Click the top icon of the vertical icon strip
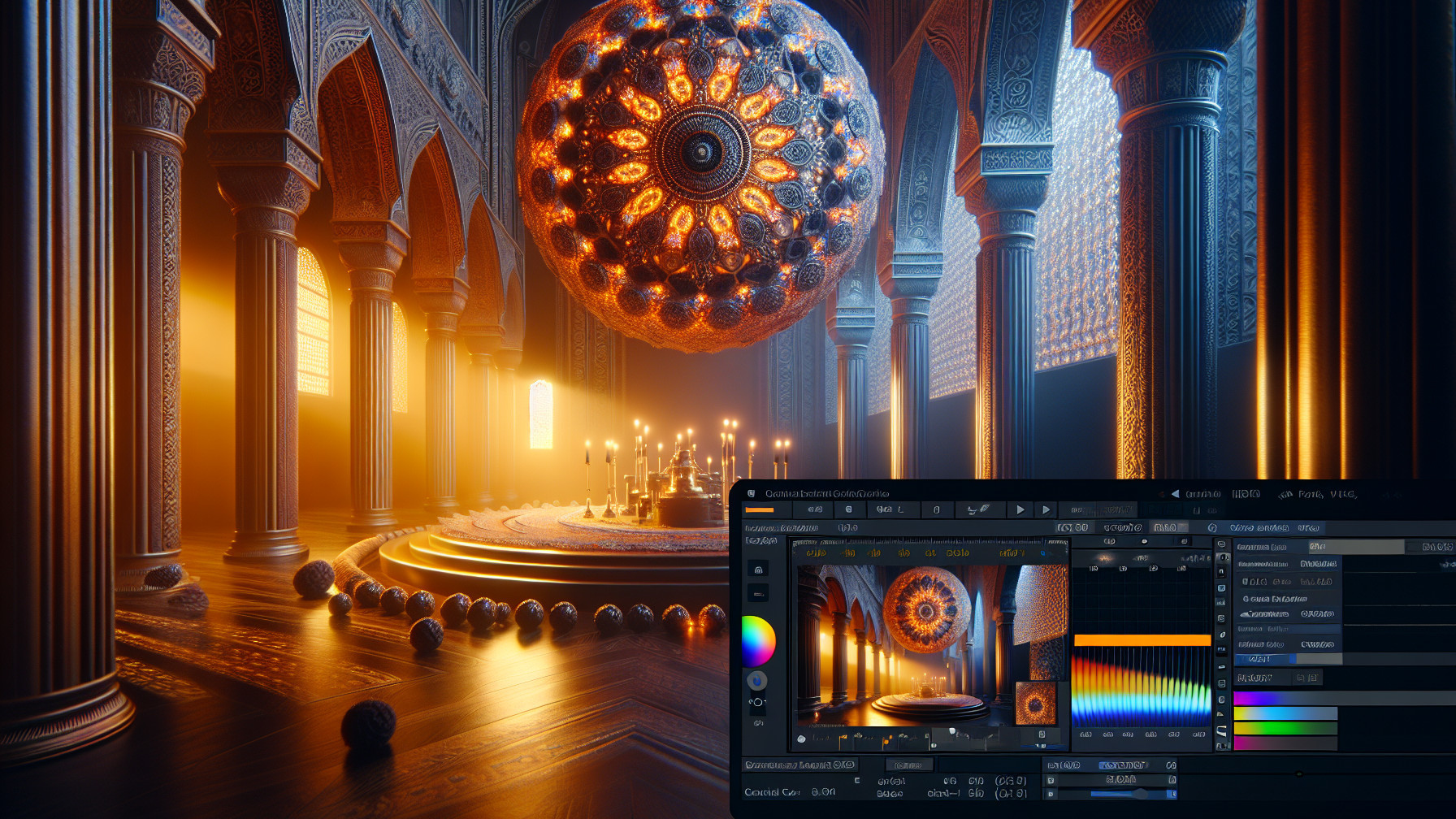Viewport: 1456px width, 819px height. (1221, 544)
